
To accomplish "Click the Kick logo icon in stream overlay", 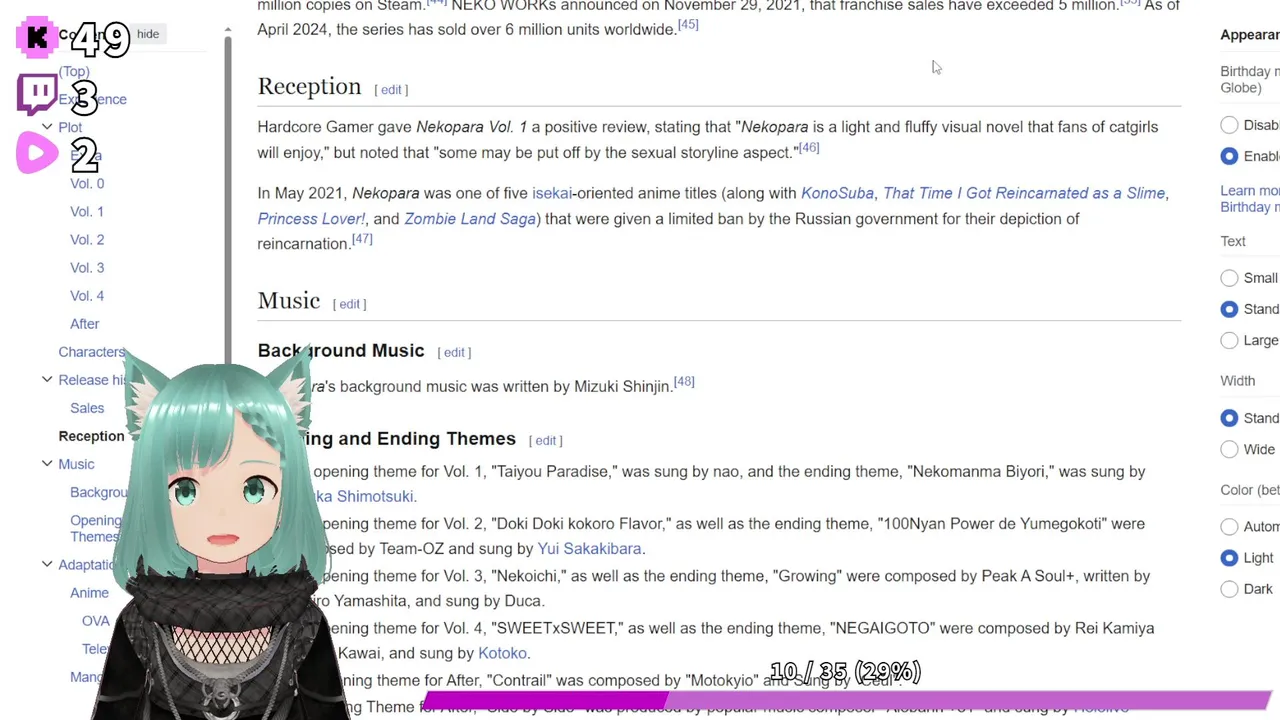I will 37,37.
